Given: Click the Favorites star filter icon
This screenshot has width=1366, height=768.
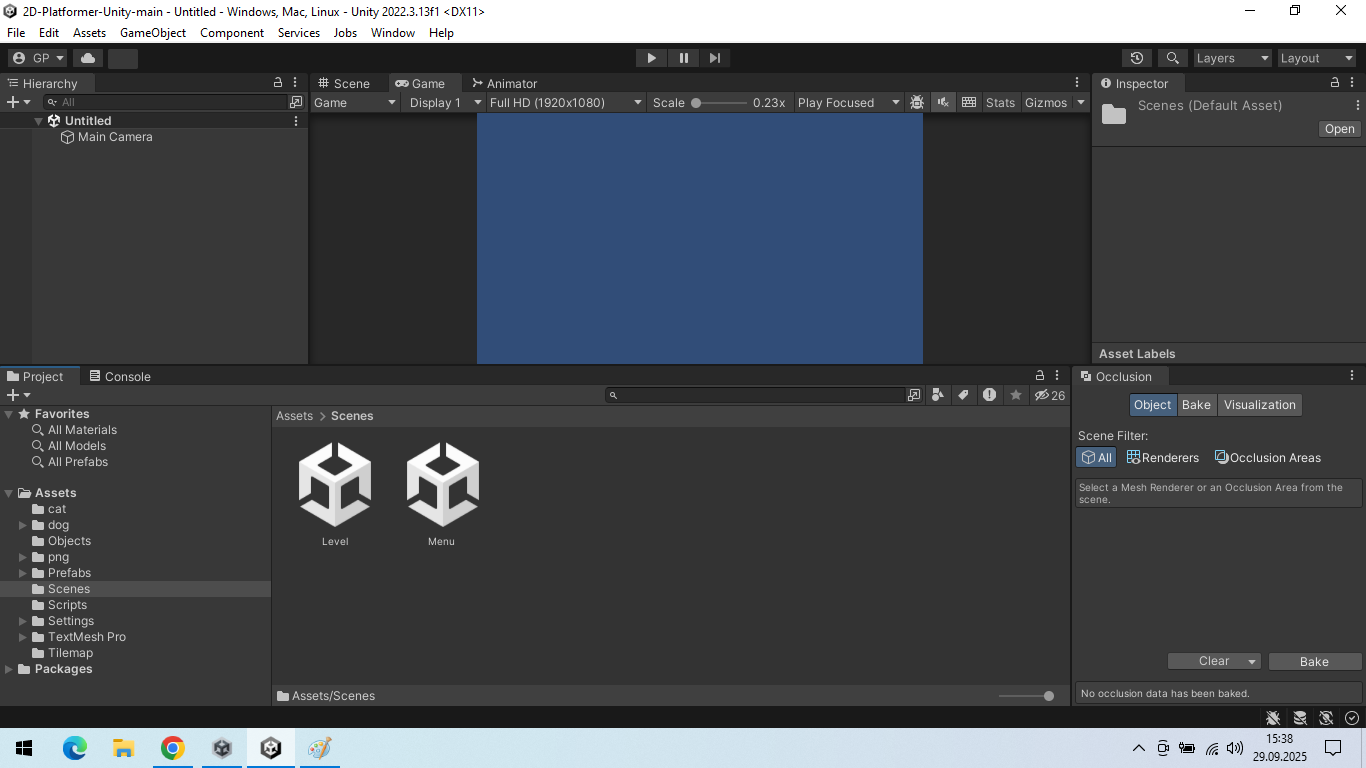Looking at the screenshot, I should 1016,395.
